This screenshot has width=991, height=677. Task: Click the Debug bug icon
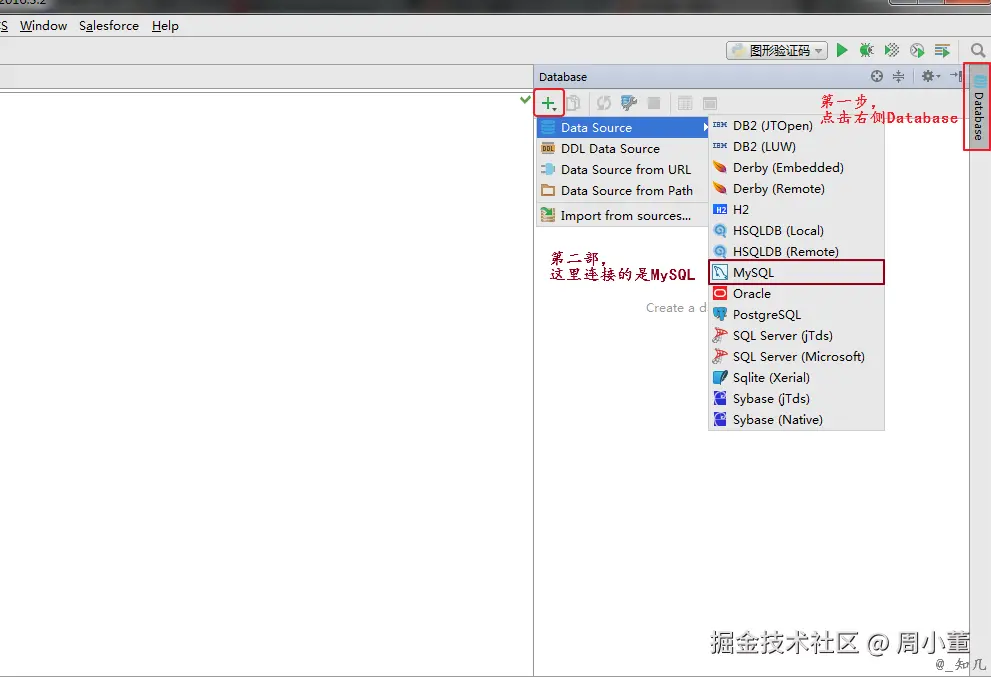click(866, 50)
